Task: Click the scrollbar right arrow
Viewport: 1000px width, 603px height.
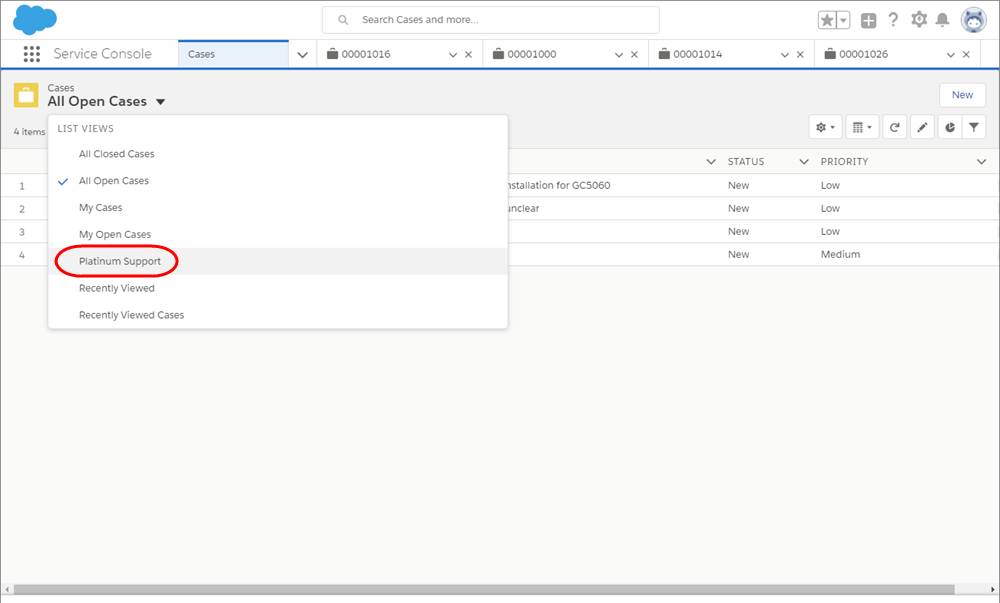Action: pos(992,590)
